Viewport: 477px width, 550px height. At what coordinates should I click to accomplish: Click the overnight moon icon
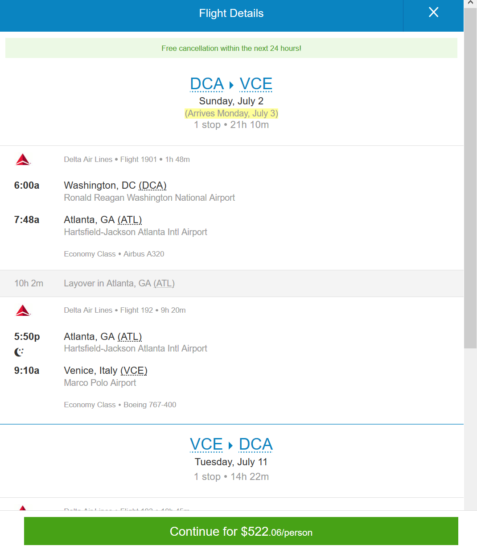coord(19,352)
